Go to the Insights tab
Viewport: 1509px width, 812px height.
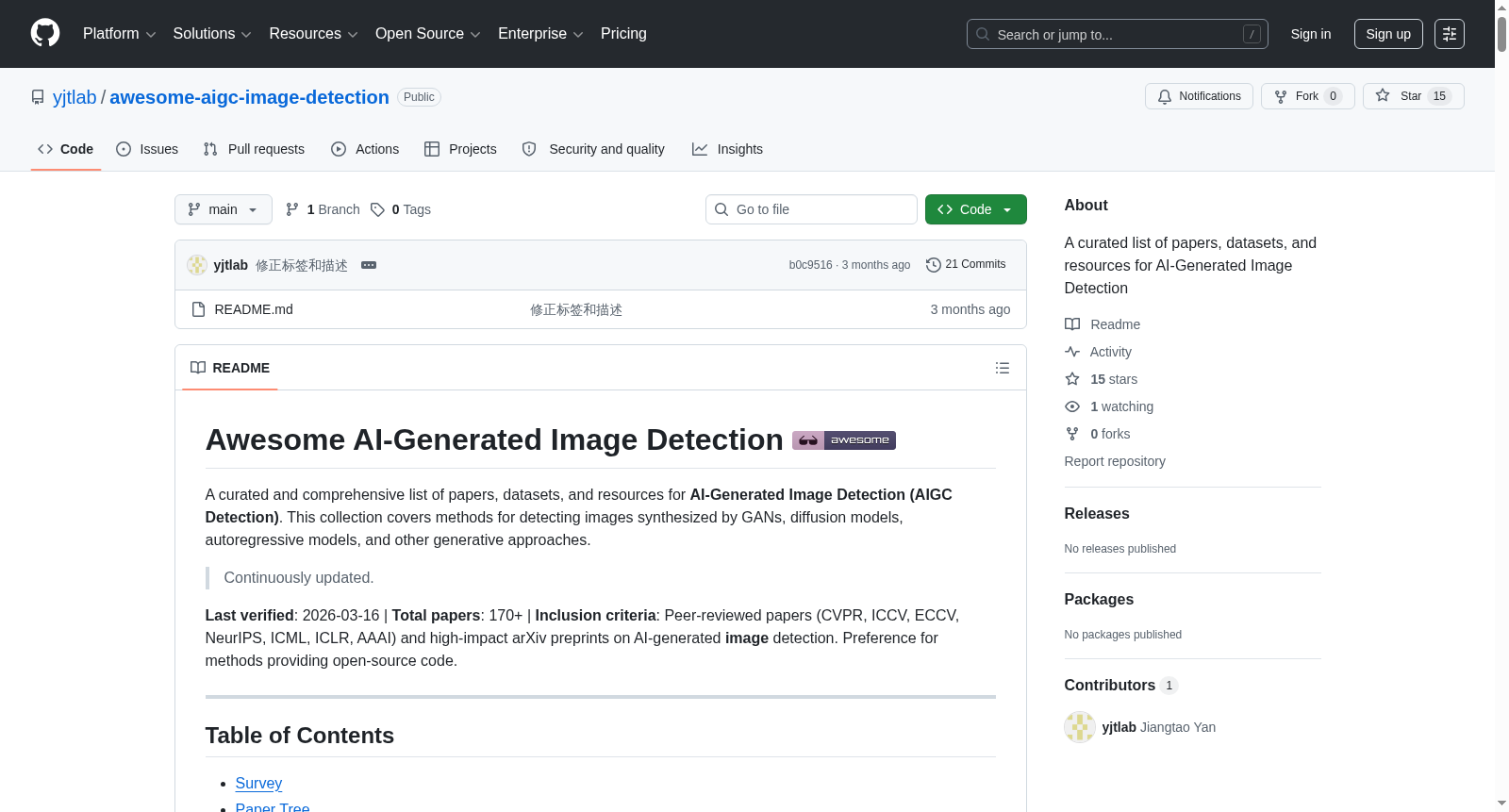[727, 149]
